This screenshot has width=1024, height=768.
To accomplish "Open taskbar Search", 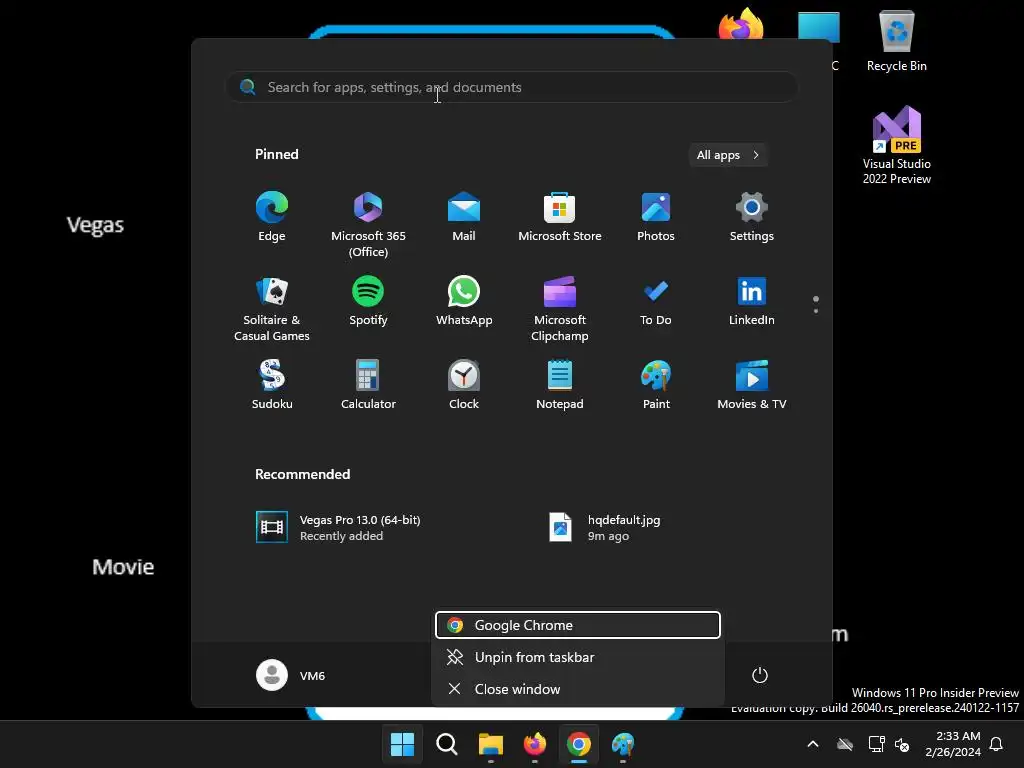I will [x=447, y=744].
